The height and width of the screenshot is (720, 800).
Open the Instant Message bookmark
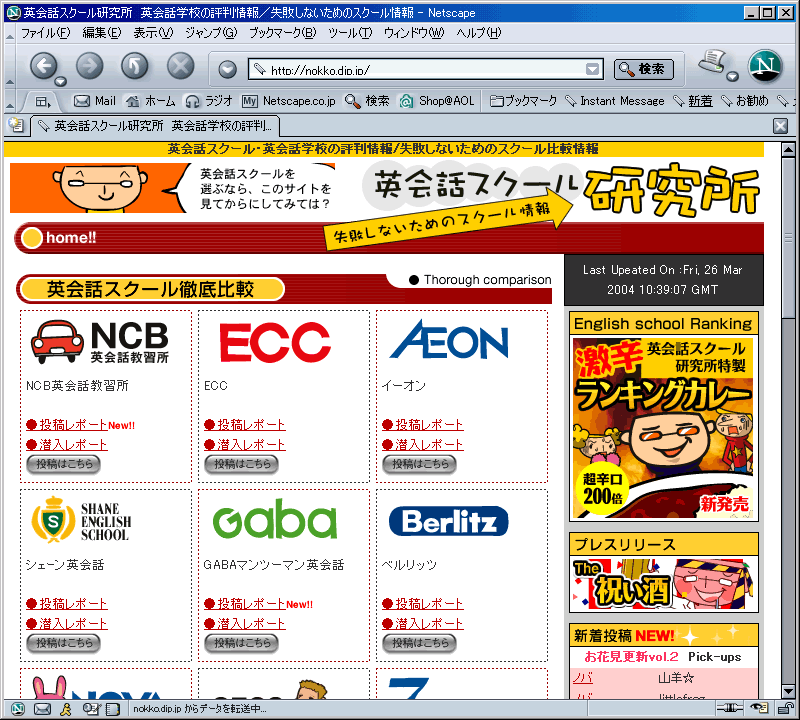click(615, 101)
